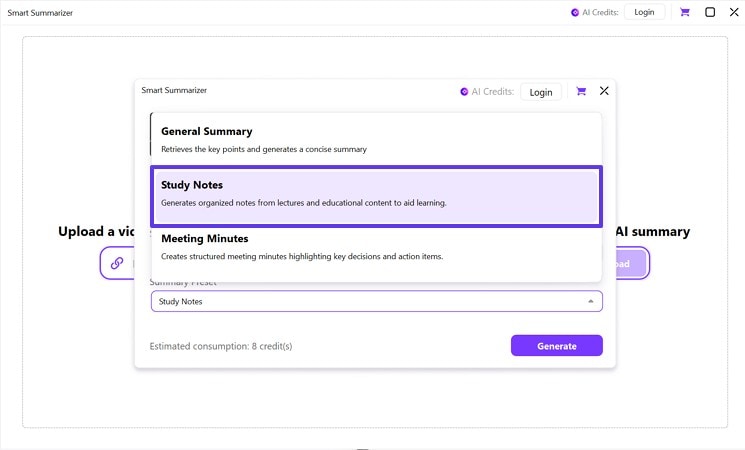Close the Smart Summarizer dialog
The height and width of the screenshot is (450, 745).
coord(604,91)
